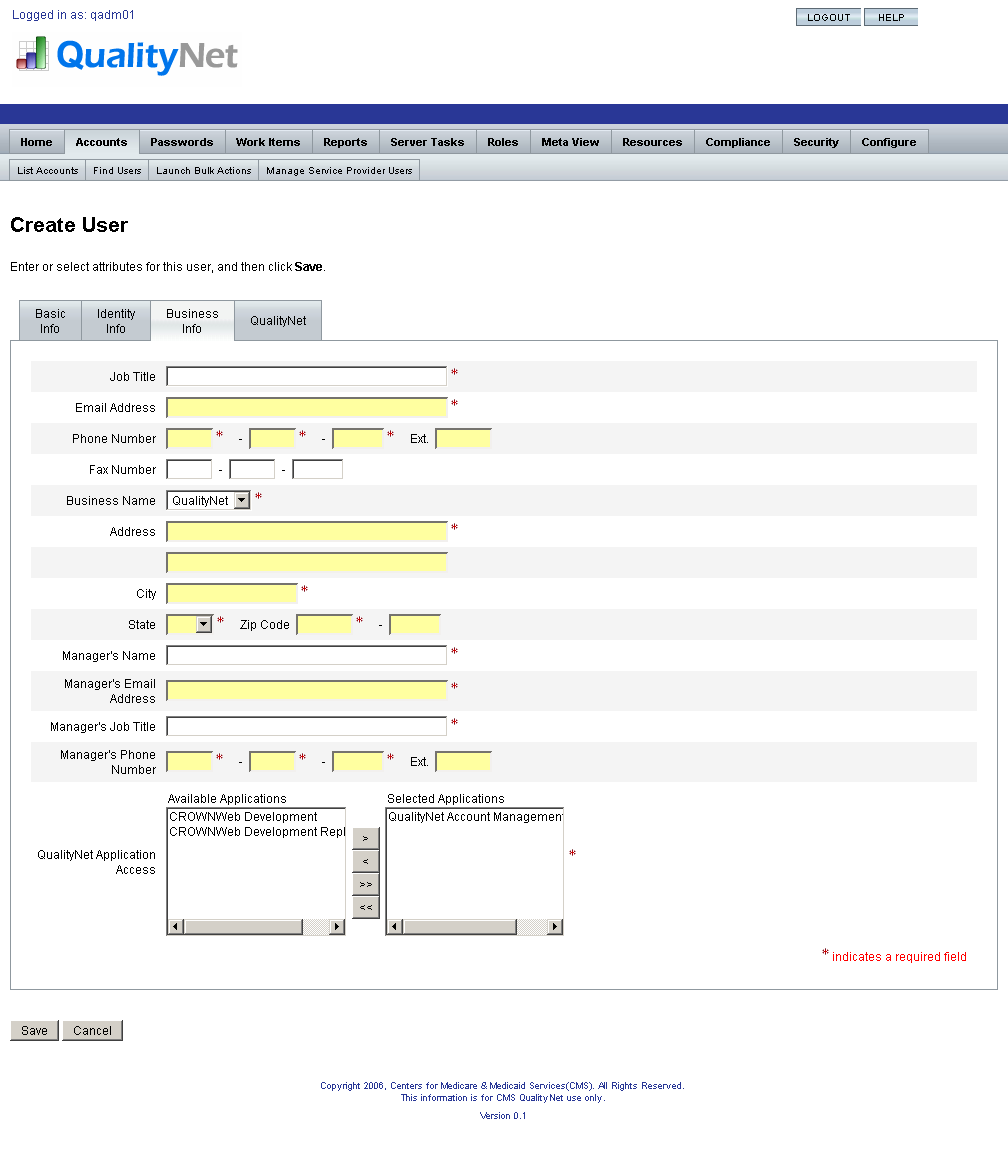Select QualityNet Account Management entry
This screenshot has height=1152, width=1008.
475,817
